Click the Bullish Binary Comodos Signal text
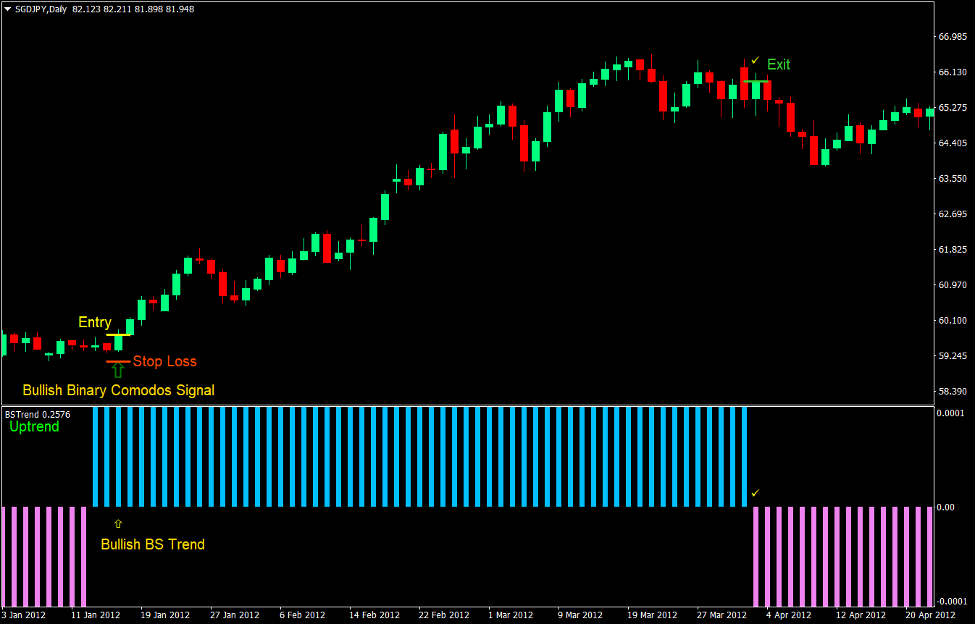This screenshot has width=977, height=625. [x=117, y=390]
